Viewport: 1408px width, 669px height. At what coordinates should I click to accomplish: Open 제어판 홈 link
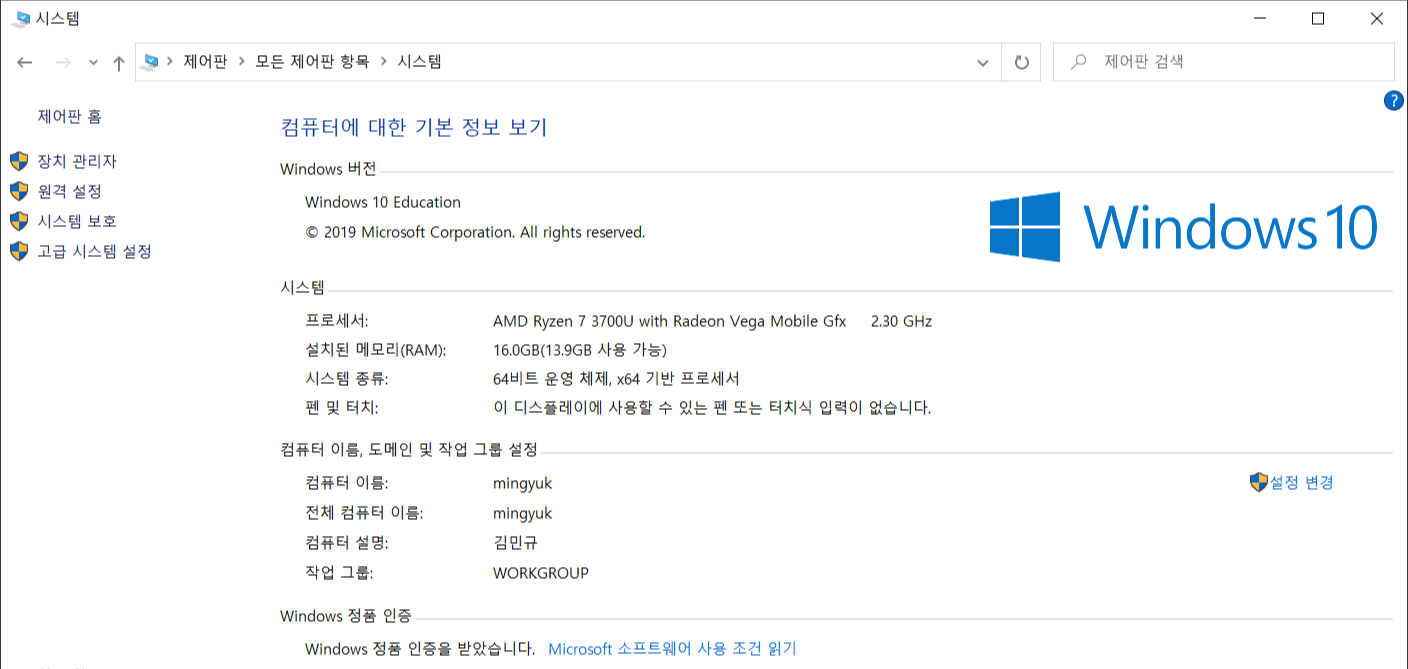(x=70, y=116)
